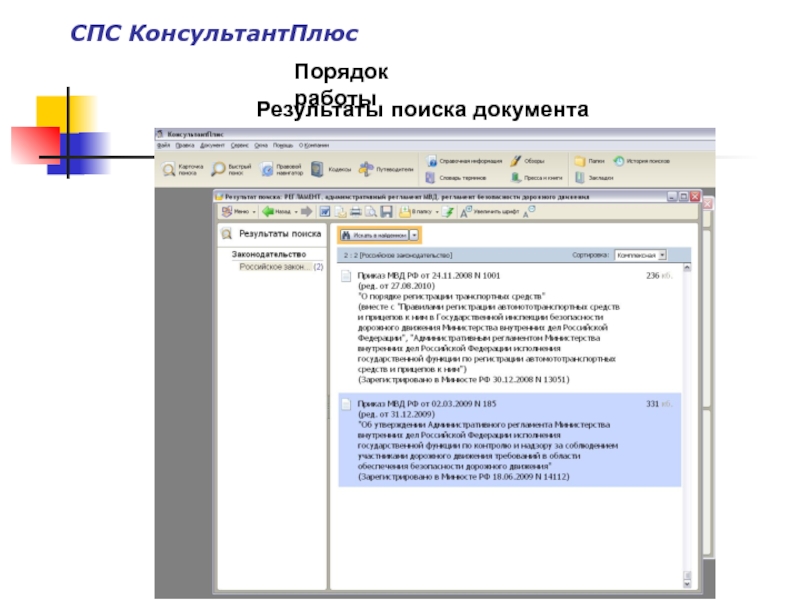Add to folder with В папку icon
Image resolution: width=800 pixels, height=600 pixels.
415,212
